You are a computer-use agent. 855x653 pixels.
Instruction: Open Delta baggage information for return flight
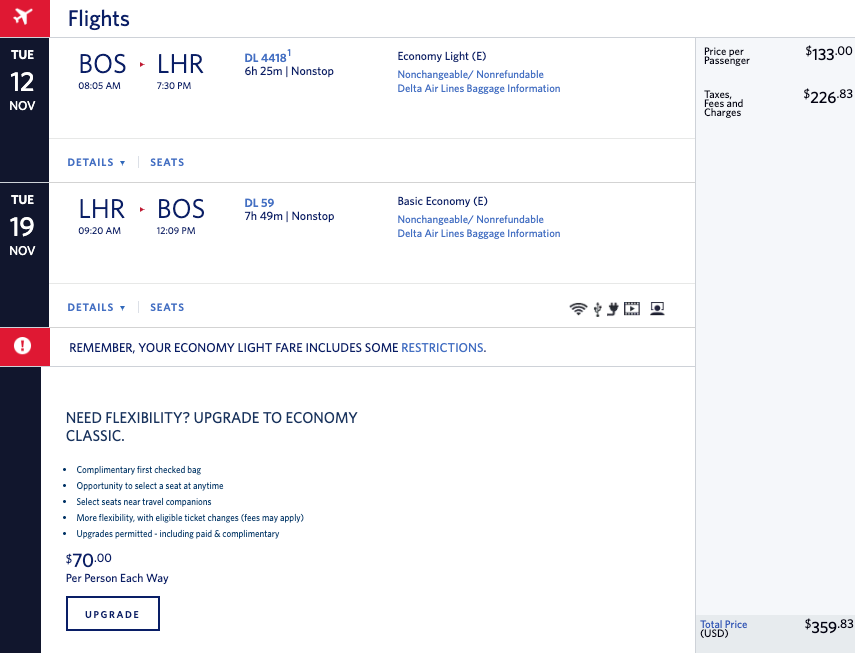pos(478,234)
